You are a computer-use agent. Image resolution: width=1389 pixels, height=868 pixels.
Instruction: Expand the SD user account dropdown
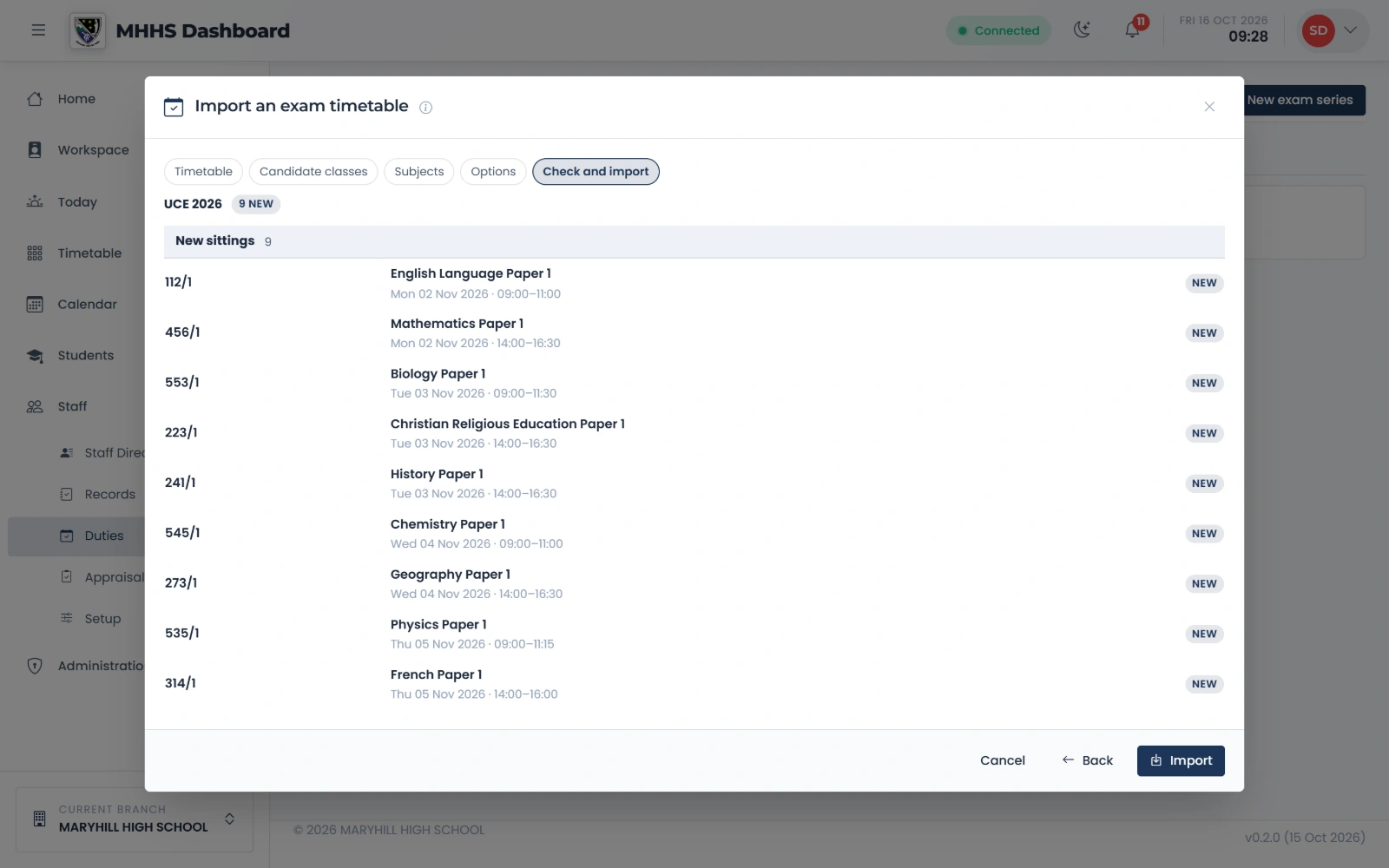click(1333, 30)
